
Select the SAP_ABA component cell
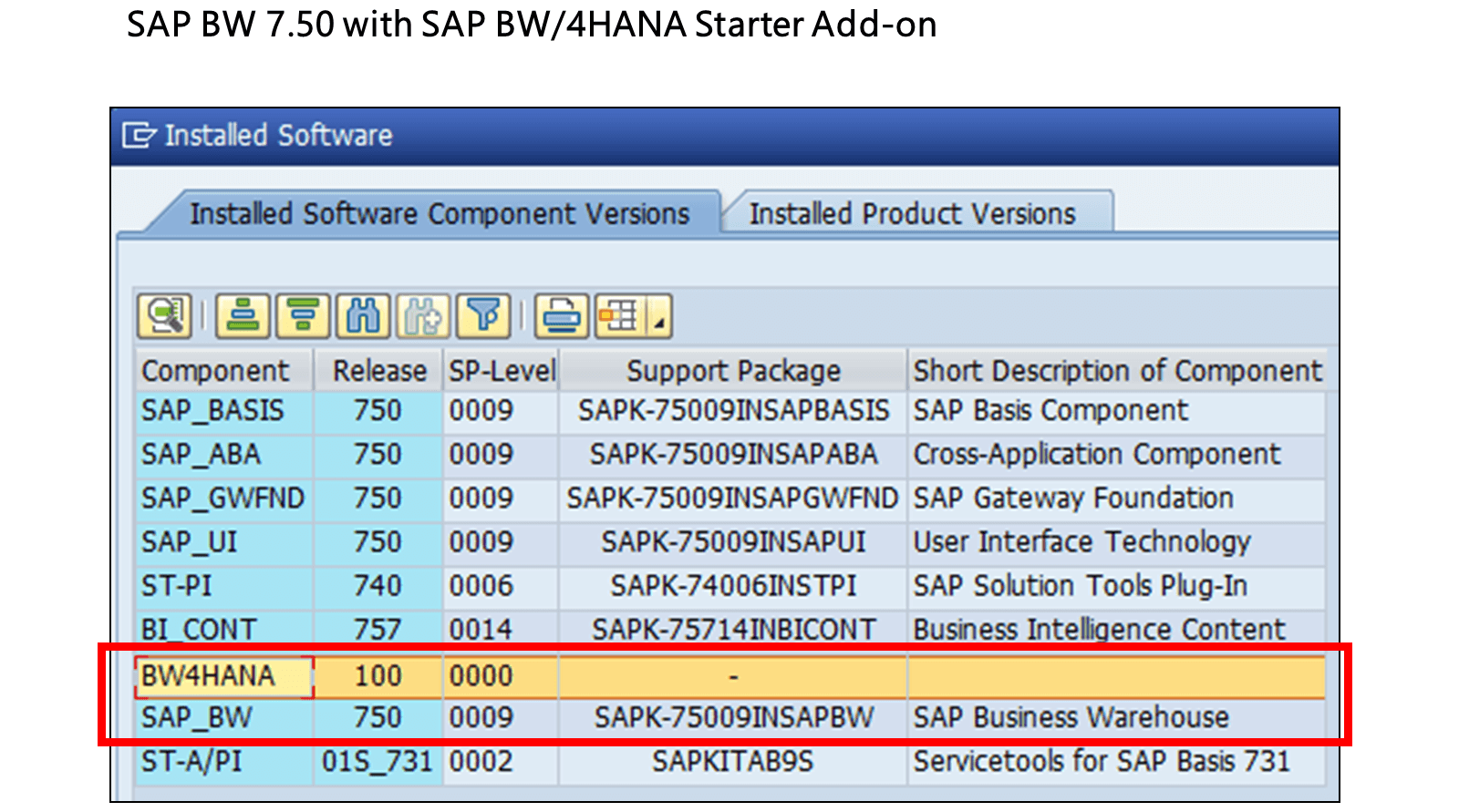[x=224, y=455]
